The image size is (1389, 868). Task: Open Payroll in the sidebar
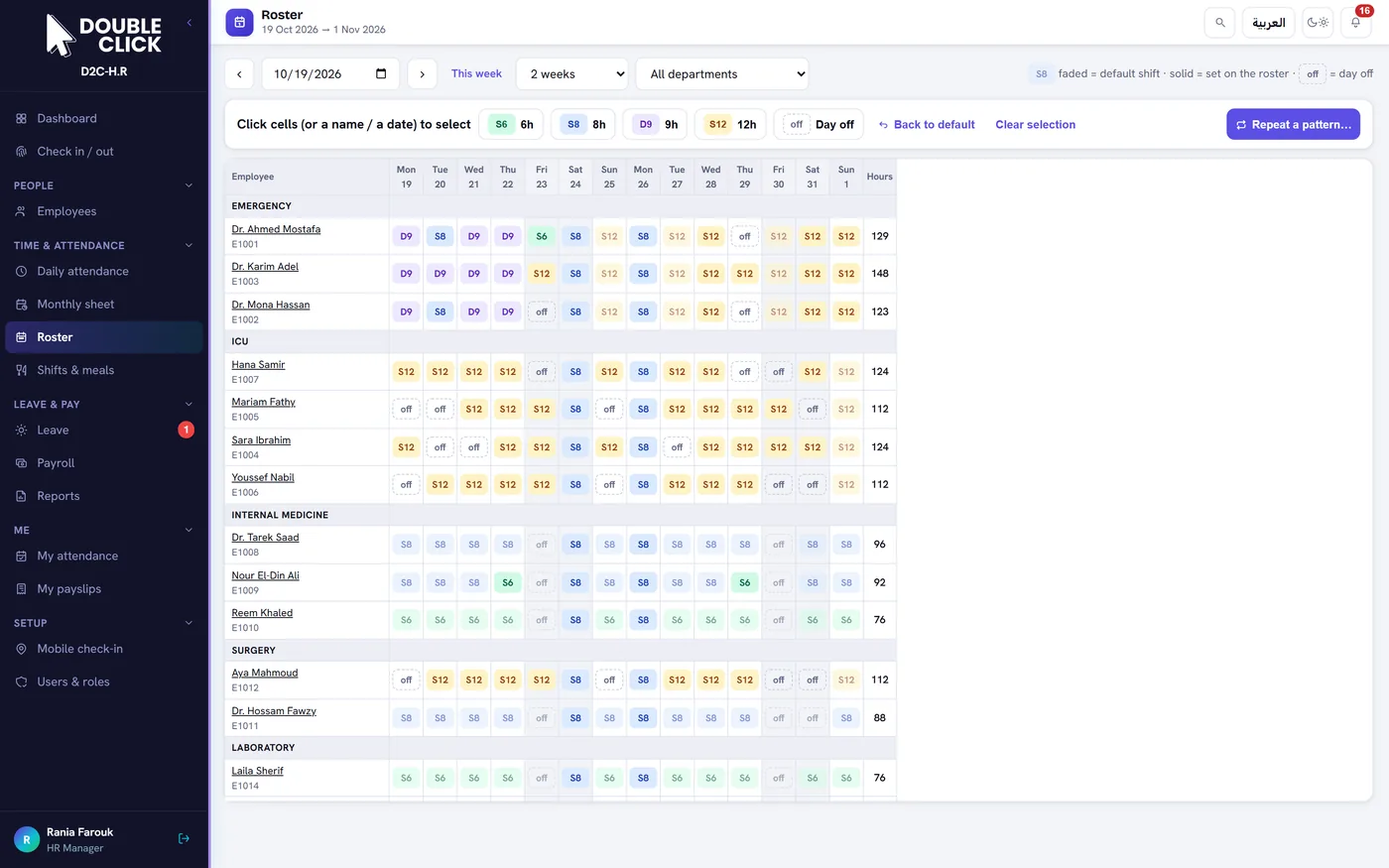[104, 463]
